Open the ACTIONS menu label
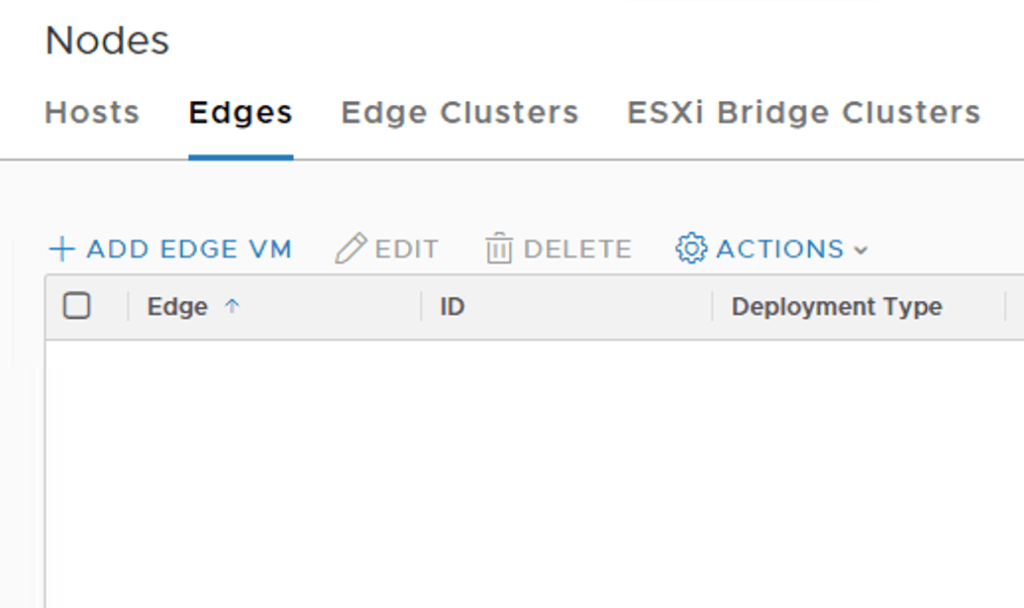 click(x=780, y=249)
